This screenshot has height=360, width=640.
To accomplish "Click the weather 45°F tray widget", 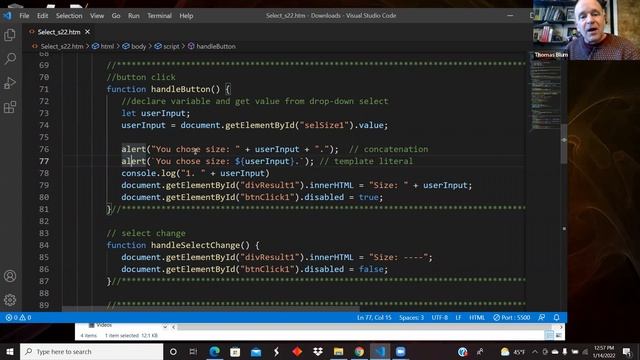I will [x=513, y=351].
